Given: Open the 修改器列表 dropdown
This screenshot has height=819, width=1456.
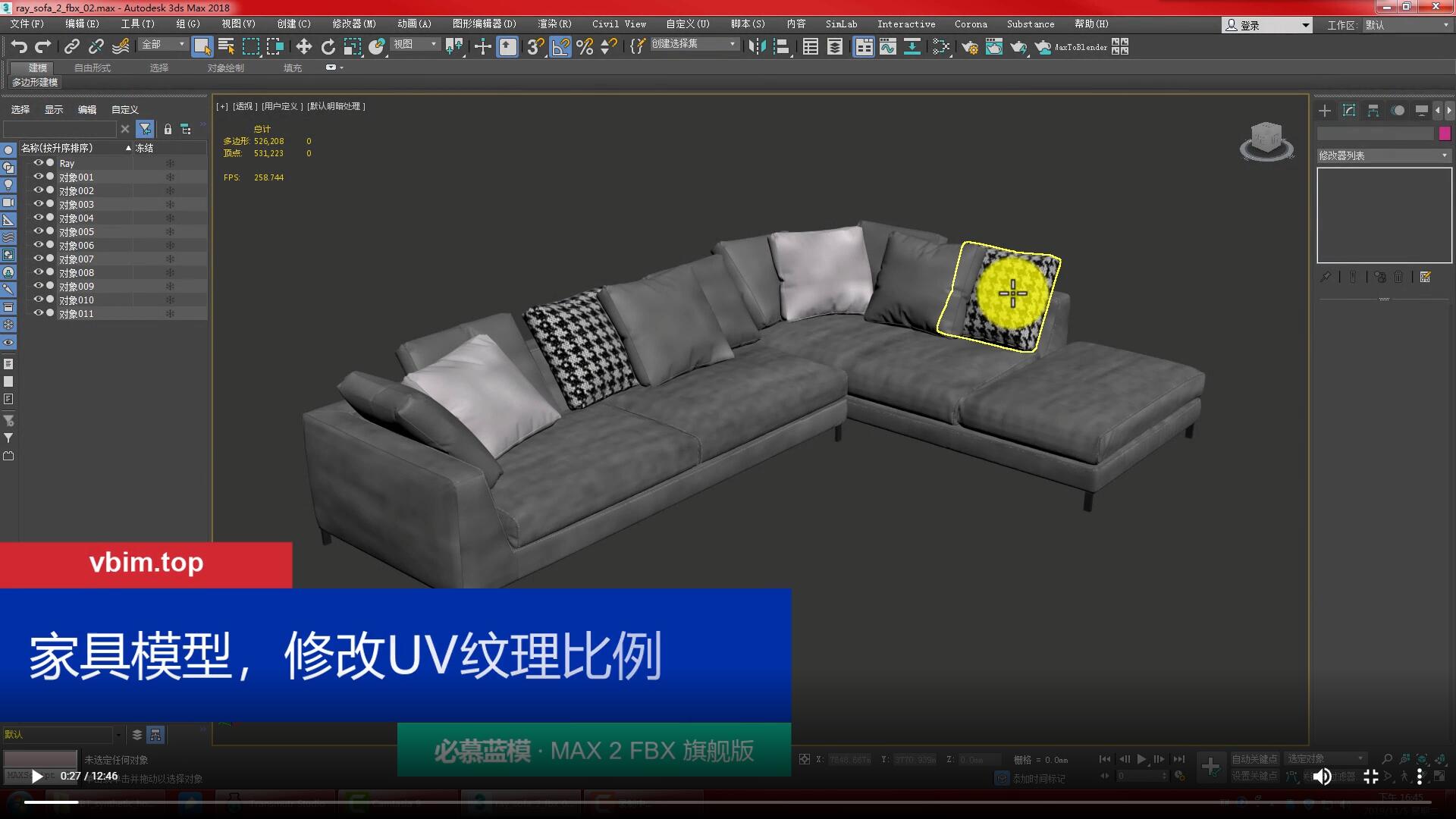Looking at the screenshot, I should click(1383, 155).
